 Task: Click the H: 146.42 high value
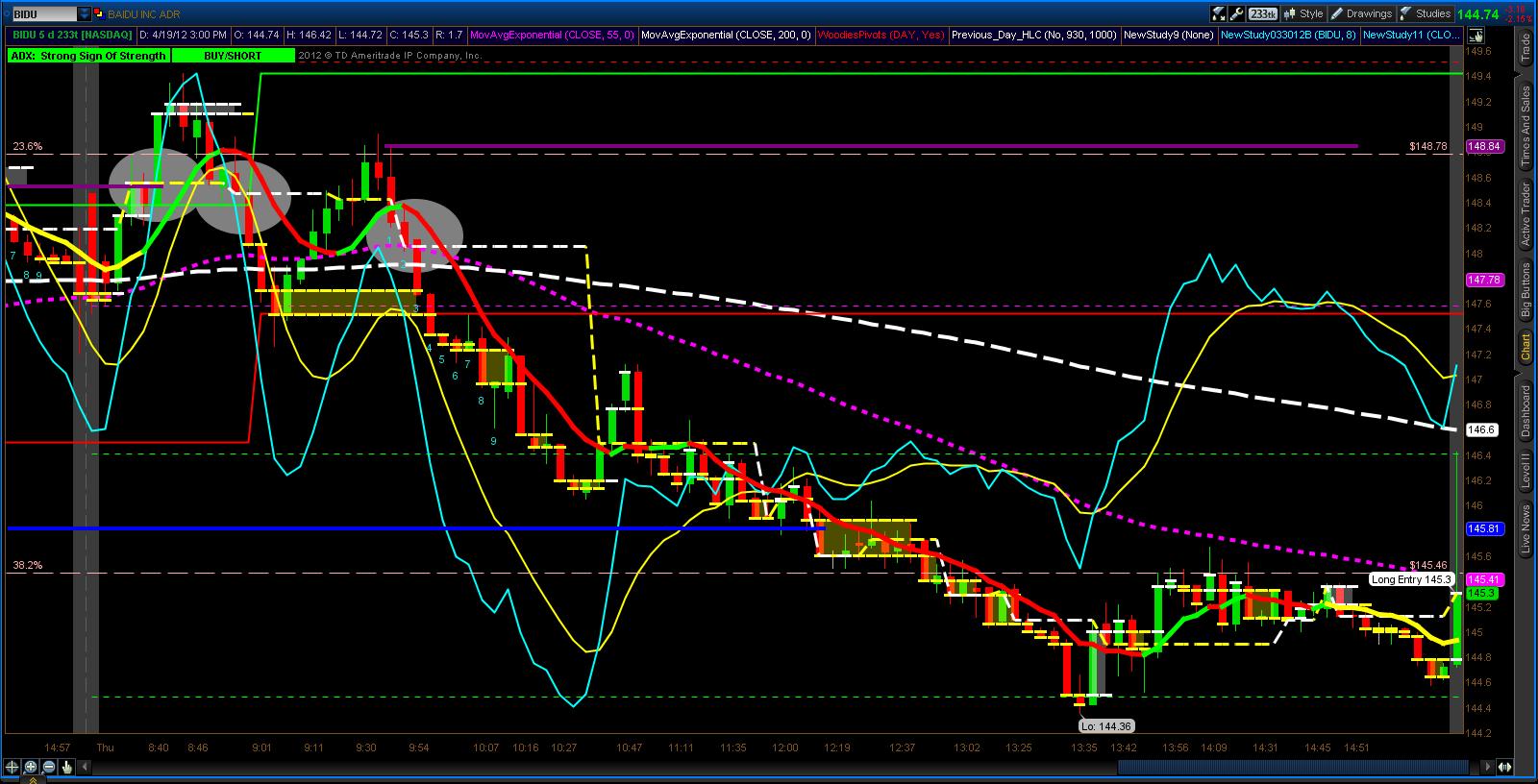coord(308,35)
